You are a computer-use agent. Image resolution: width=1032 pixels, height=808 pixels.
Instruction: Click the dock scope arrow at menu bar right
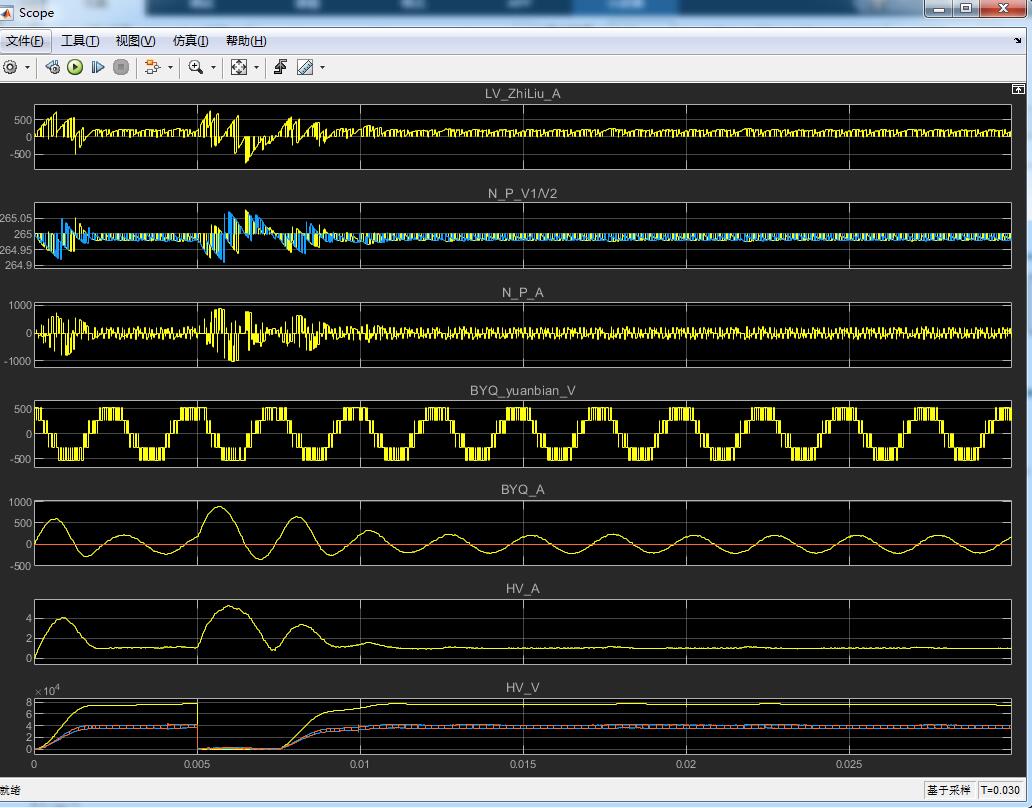(x=1018, y=41)
